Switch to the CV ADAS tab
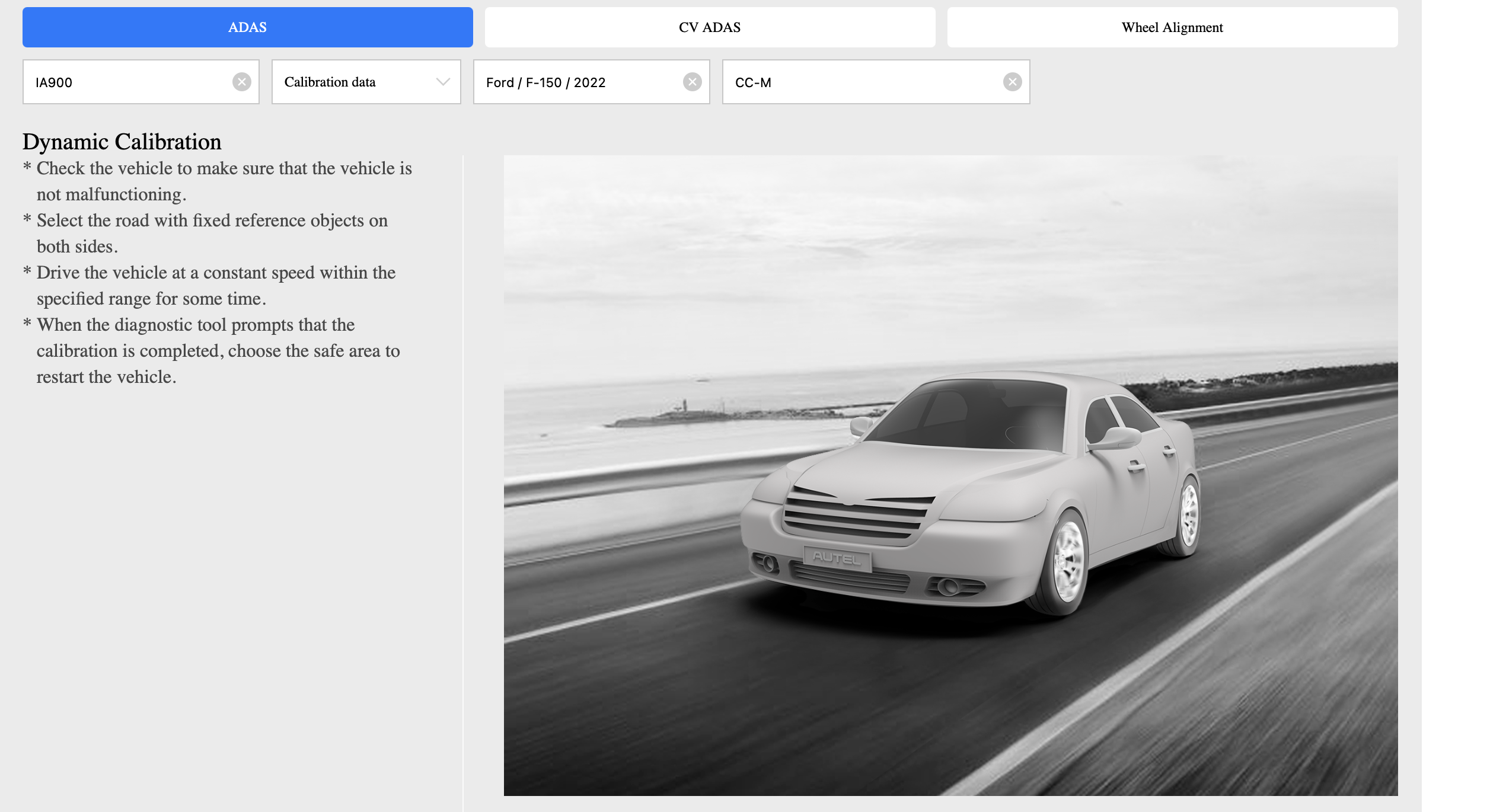Viewport: 1506px width, 812px height. click(710, 27)
